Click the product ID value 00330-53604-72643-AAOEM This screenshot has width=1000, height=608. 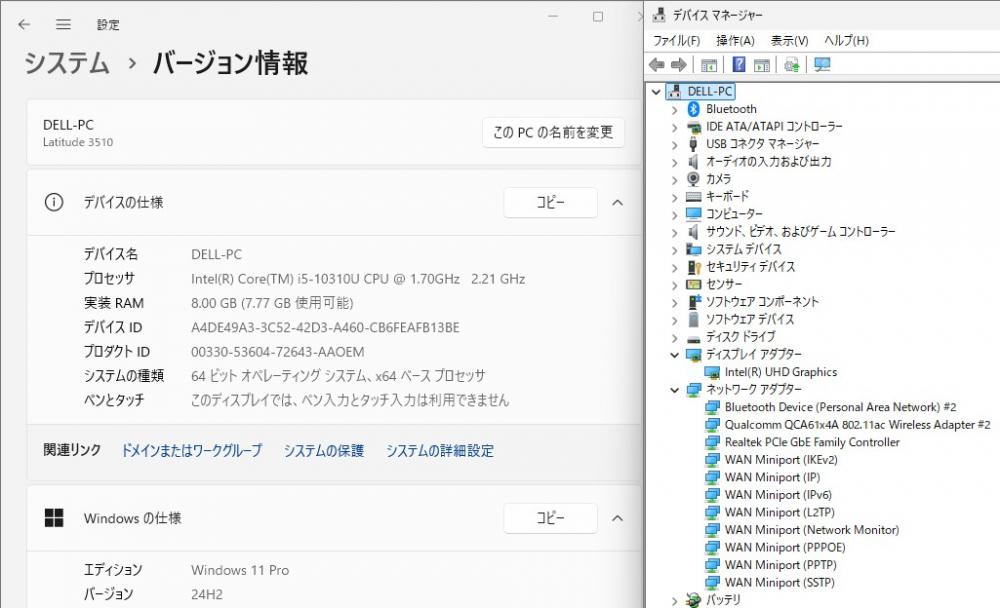click(277, 352)
